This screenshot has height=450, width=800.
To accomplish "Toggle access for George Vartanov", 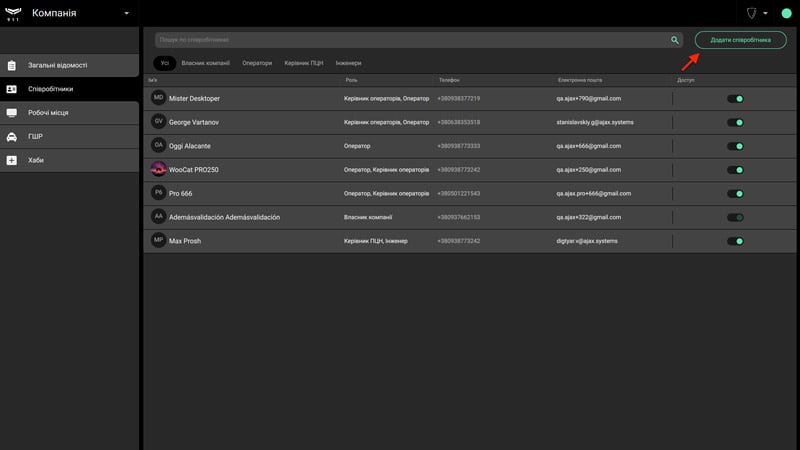I will [x=735, y=122].
